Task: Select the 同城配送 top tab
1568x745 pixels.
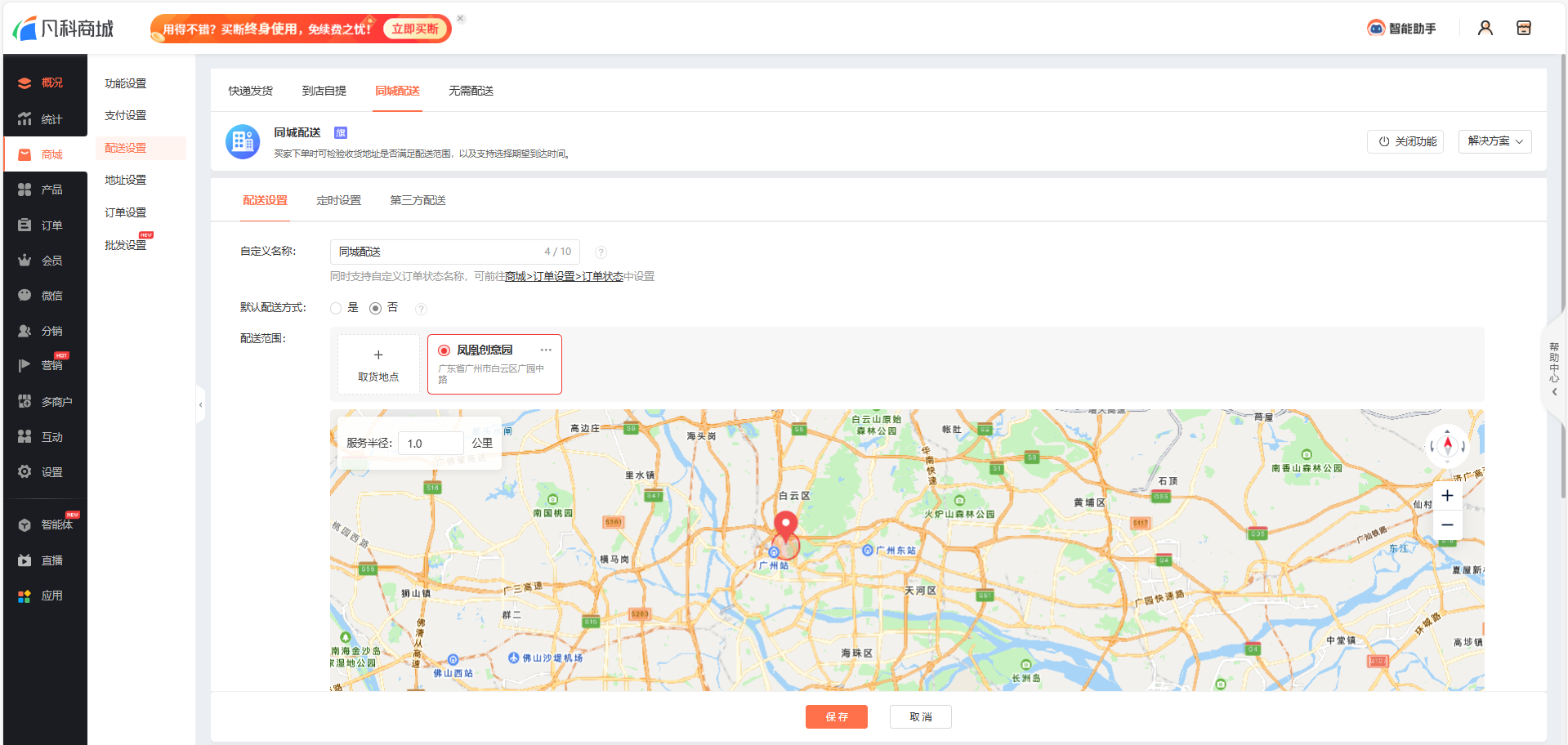Action: (398, 91)
